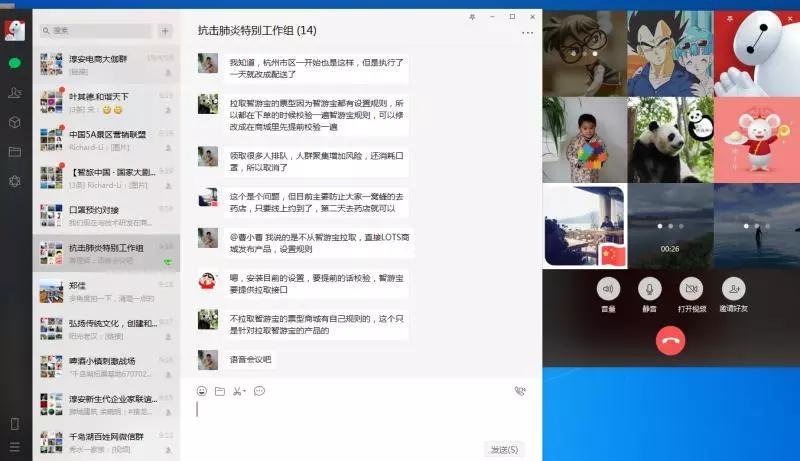Pin the voice call window on top
800x461 pixels.
tap(730, 18)
